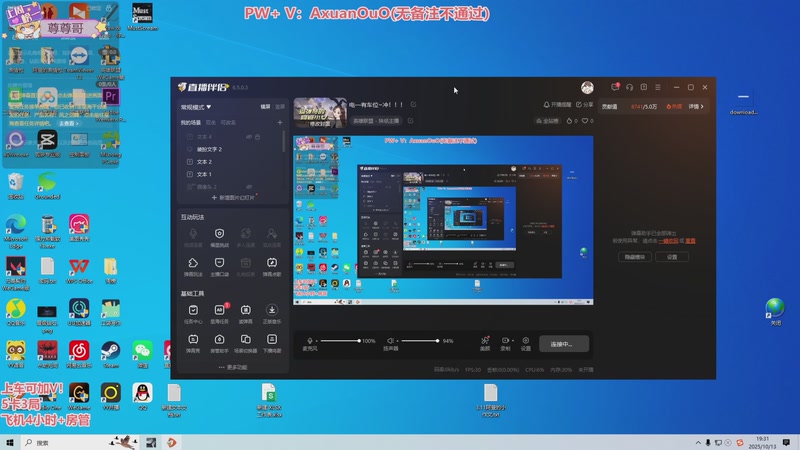Click 设置 button in the right panel
The height and width of the screenshot is (450, 800).
pyautogui.click(x=672, y=257)
